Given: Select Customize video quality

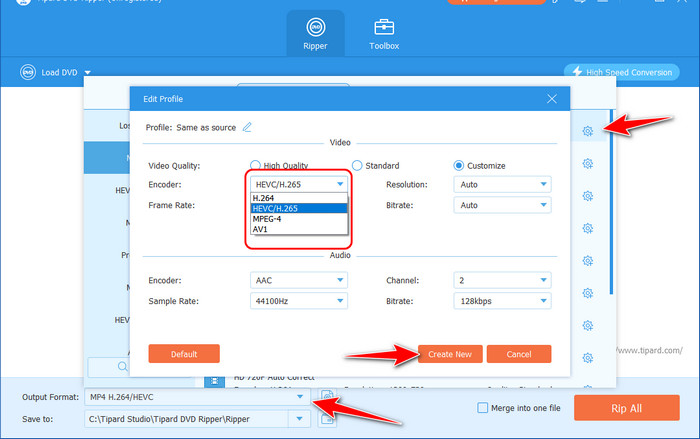Looking at the screenshot, I should click(479, 166).
